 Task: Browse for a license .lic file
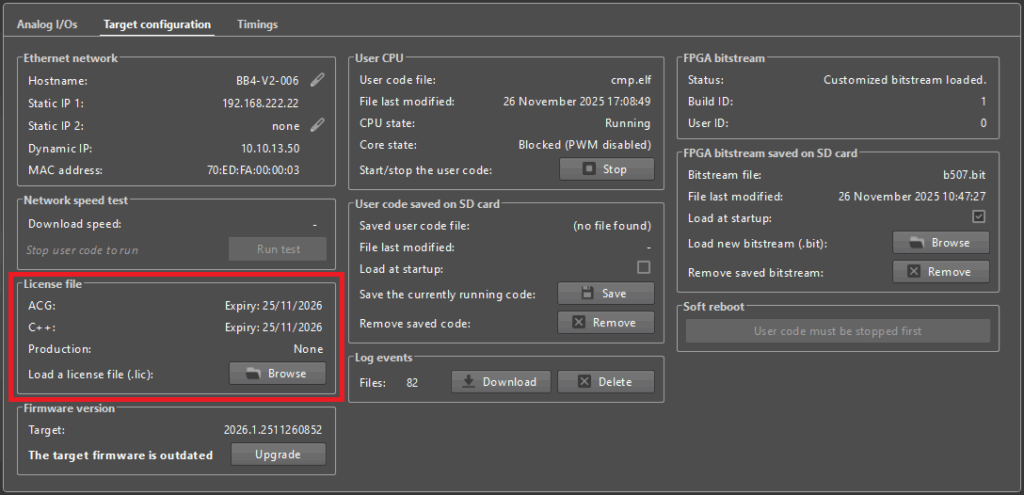click(x=278, y=373)
